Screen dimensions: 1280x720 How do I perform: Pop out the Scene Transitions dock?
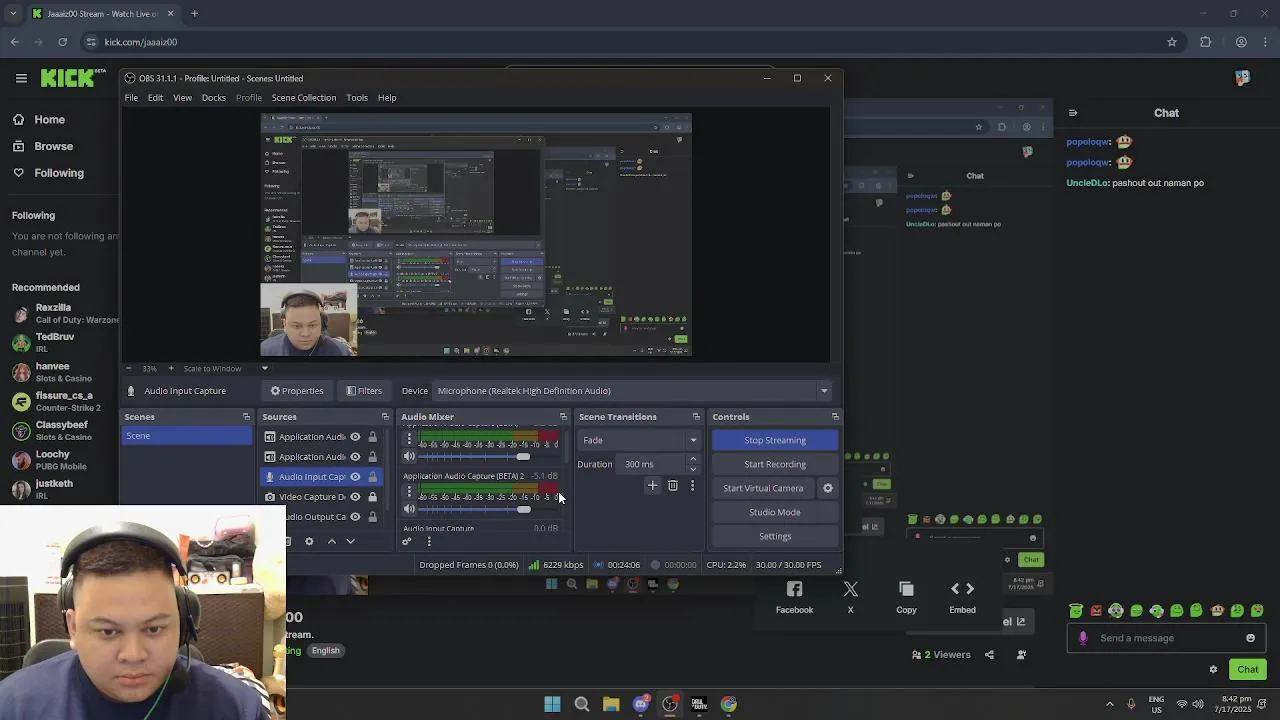pyautogui.click(x=696, y=417)
